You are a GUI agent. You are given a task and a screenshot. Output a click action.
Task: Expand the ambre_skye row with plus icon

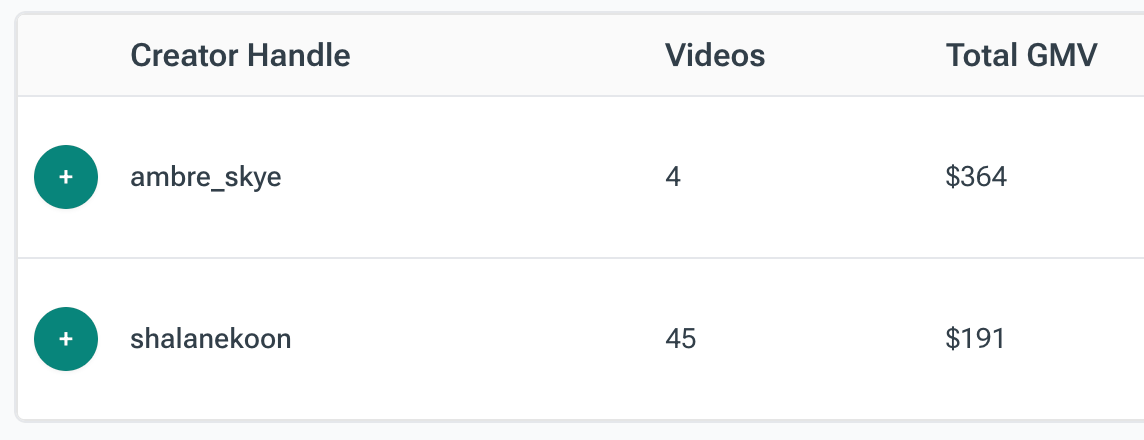[66, 177]
